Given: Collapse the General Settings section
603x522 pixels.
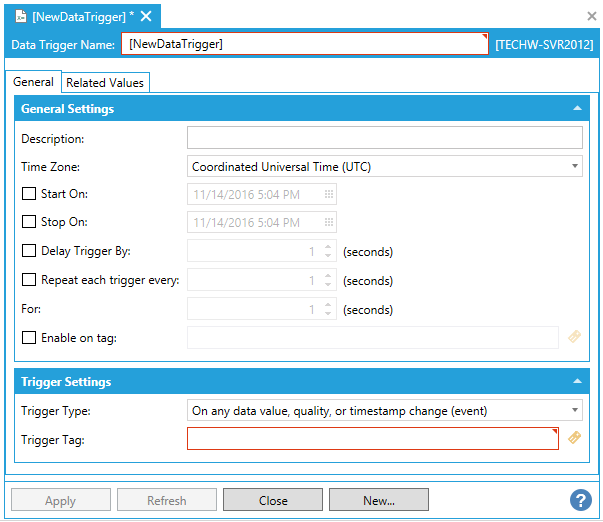Looking at the screenshot, I should coord(576,109).
